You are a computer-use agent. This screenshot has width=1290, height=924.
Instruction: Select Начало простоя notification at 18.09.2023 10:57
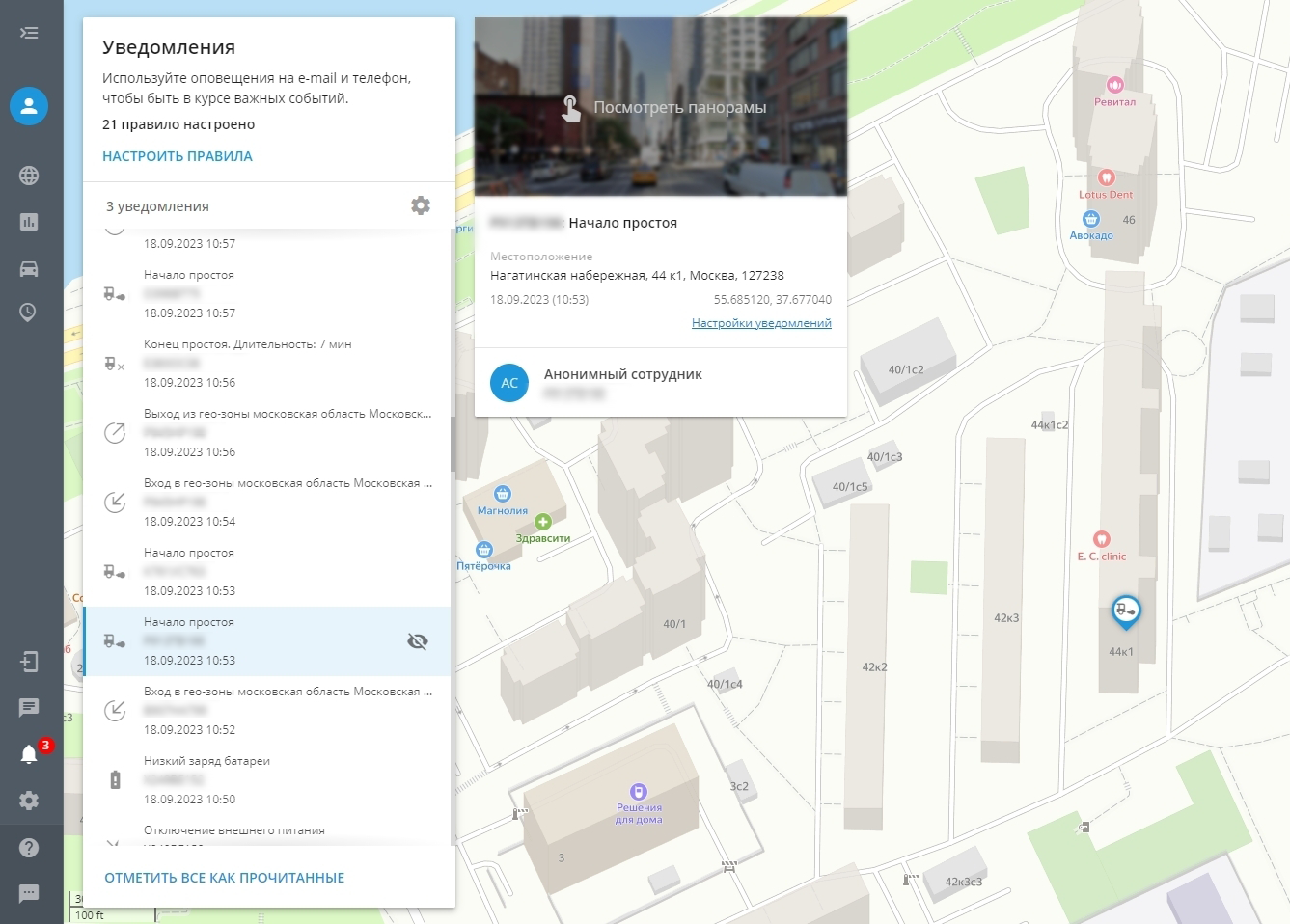coord(266,294)
